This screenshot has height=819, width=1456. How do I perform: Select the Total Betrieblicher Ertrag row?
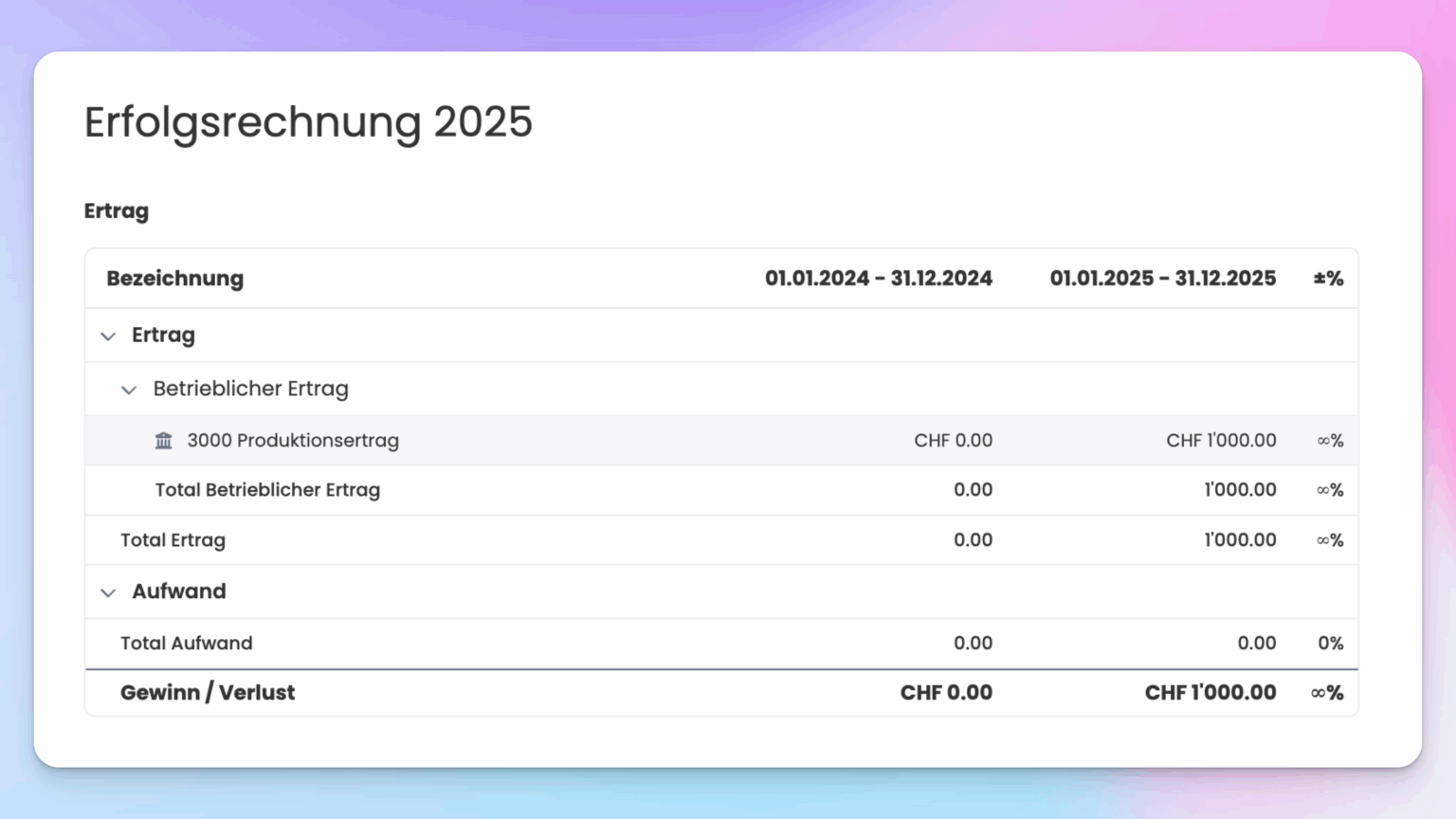pos(267,490)
